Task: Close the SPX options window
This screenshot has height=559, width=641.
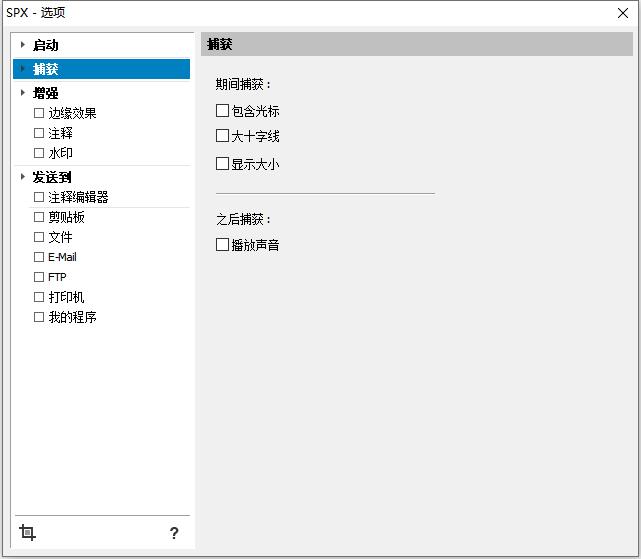Action: 625,13
